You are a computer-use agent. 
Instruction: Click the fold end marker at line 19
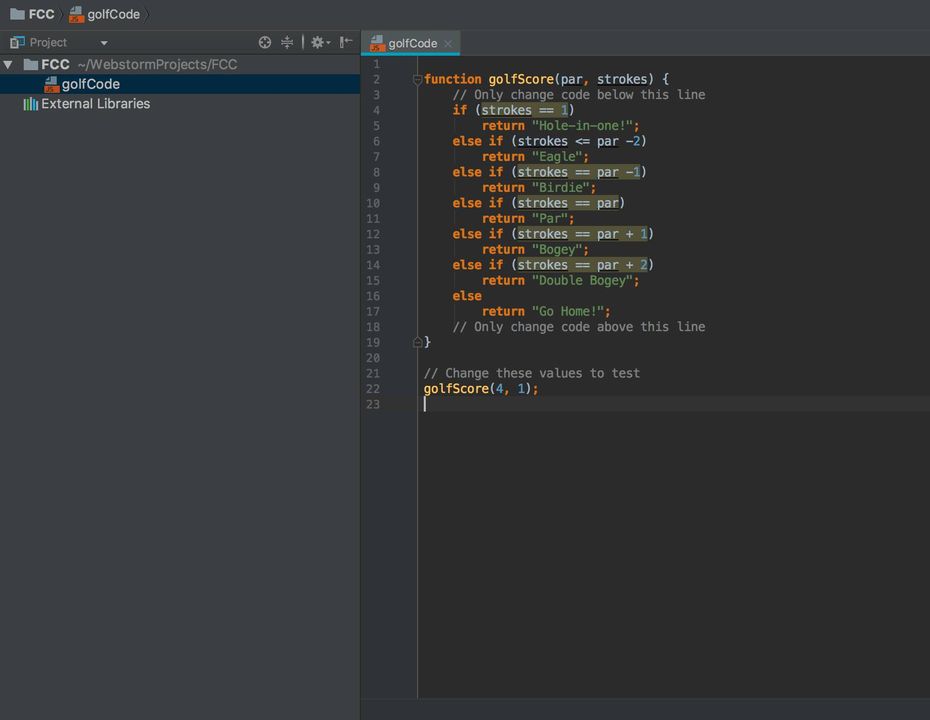[417, 342]
